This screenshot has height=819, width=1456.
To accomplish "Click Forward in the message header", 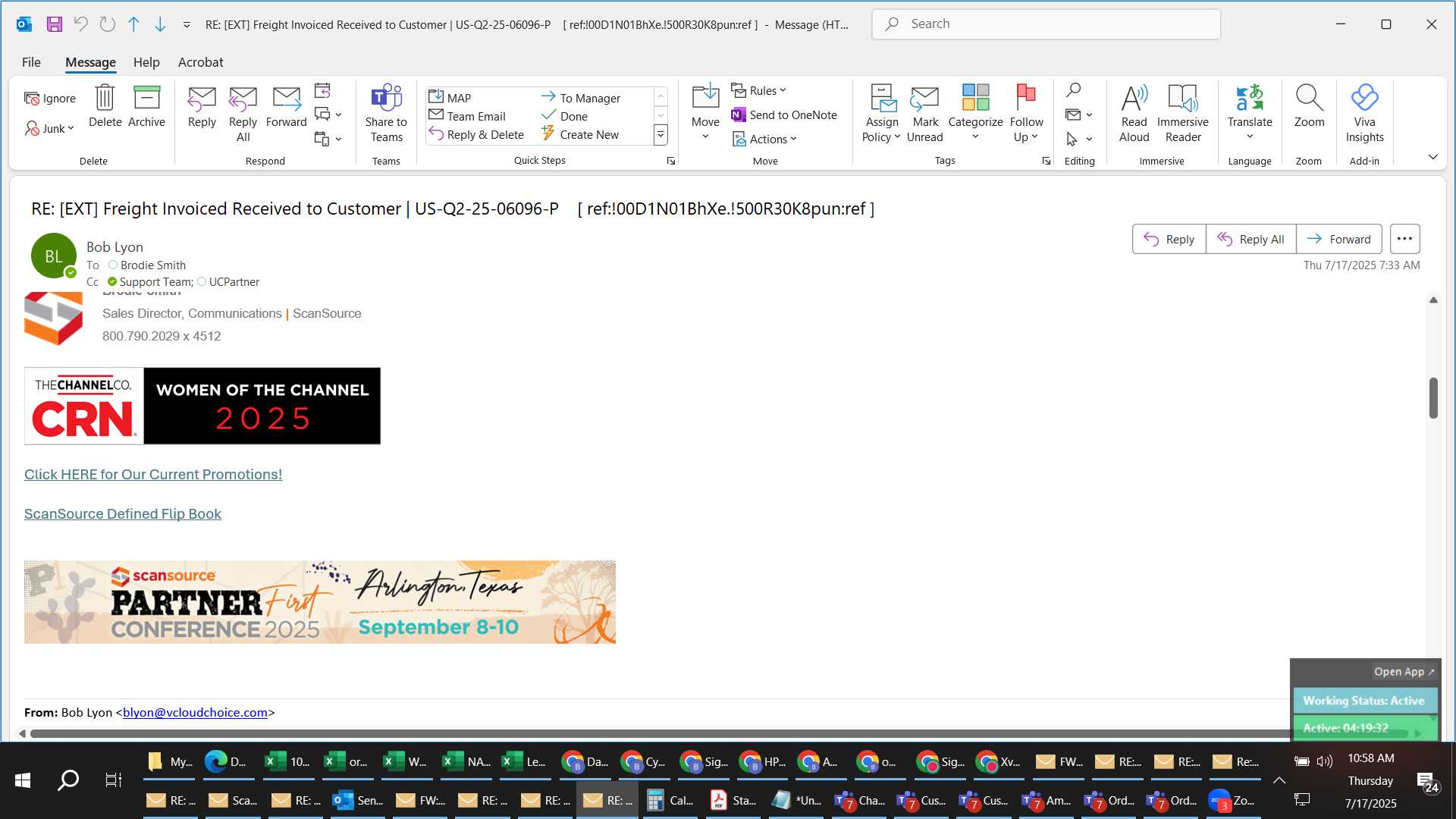I will tap(1338, 239).
